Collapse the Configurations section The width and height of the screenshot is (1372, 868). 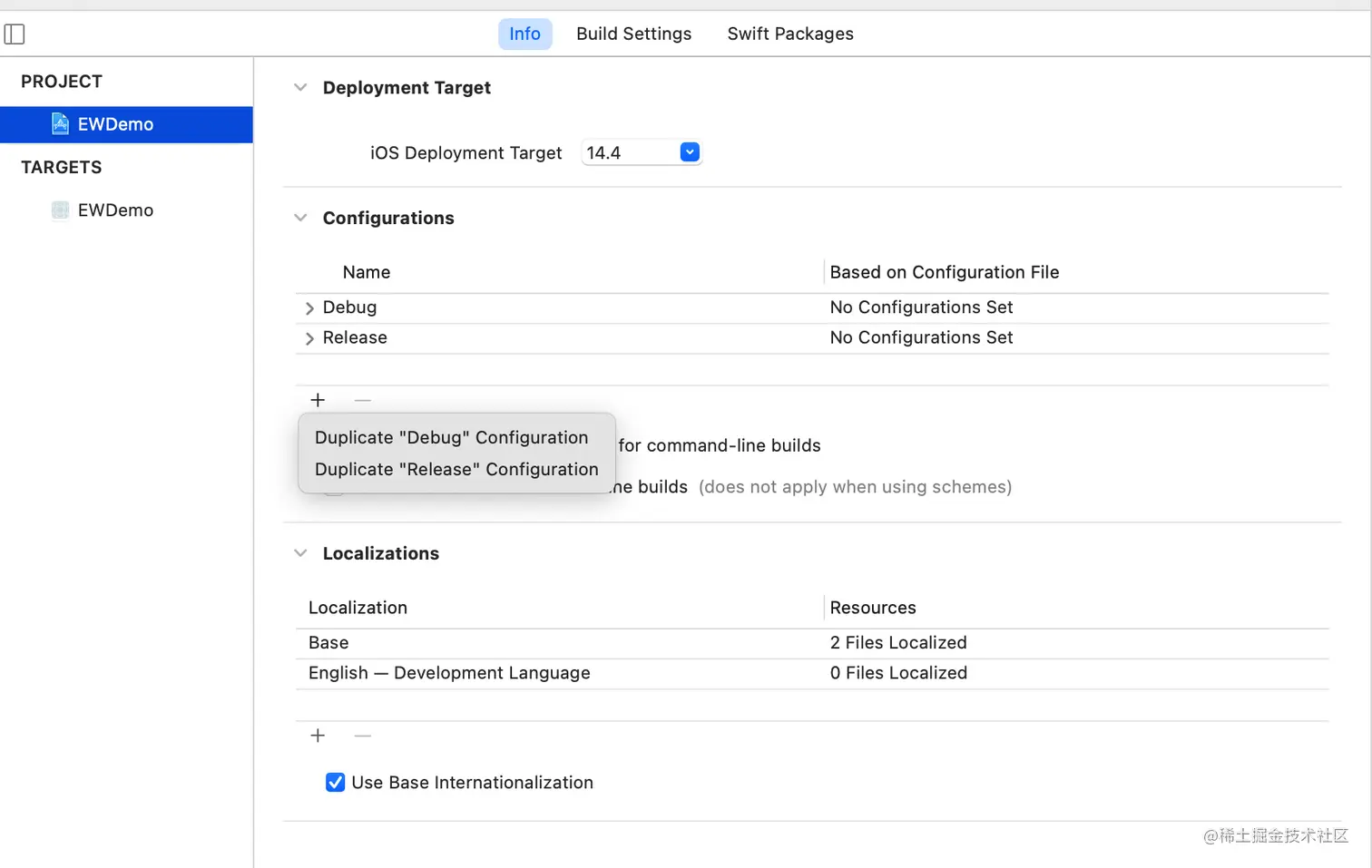300,218
